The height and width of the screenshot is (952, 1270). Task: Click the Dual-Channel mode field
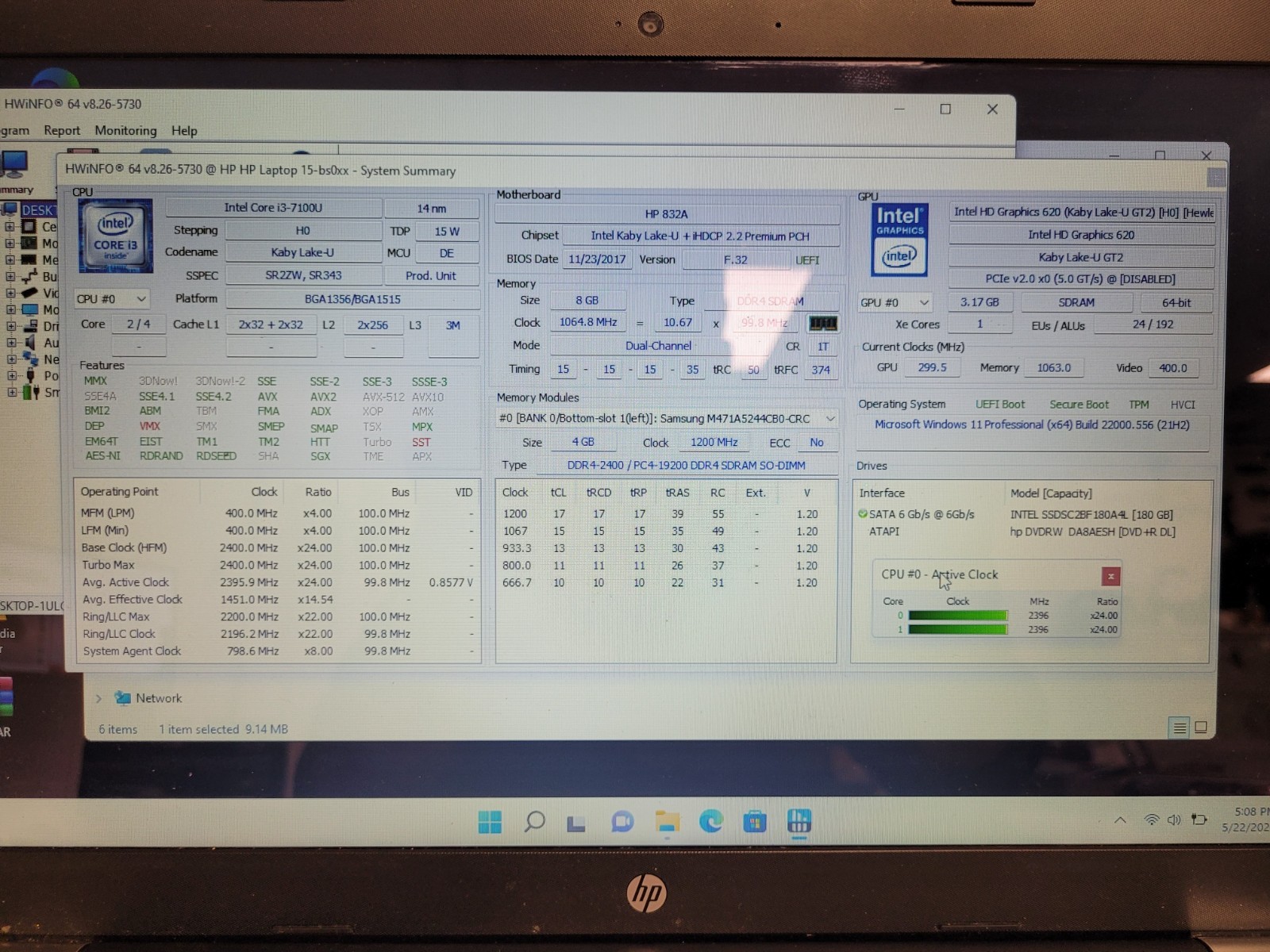pos(658,346)
